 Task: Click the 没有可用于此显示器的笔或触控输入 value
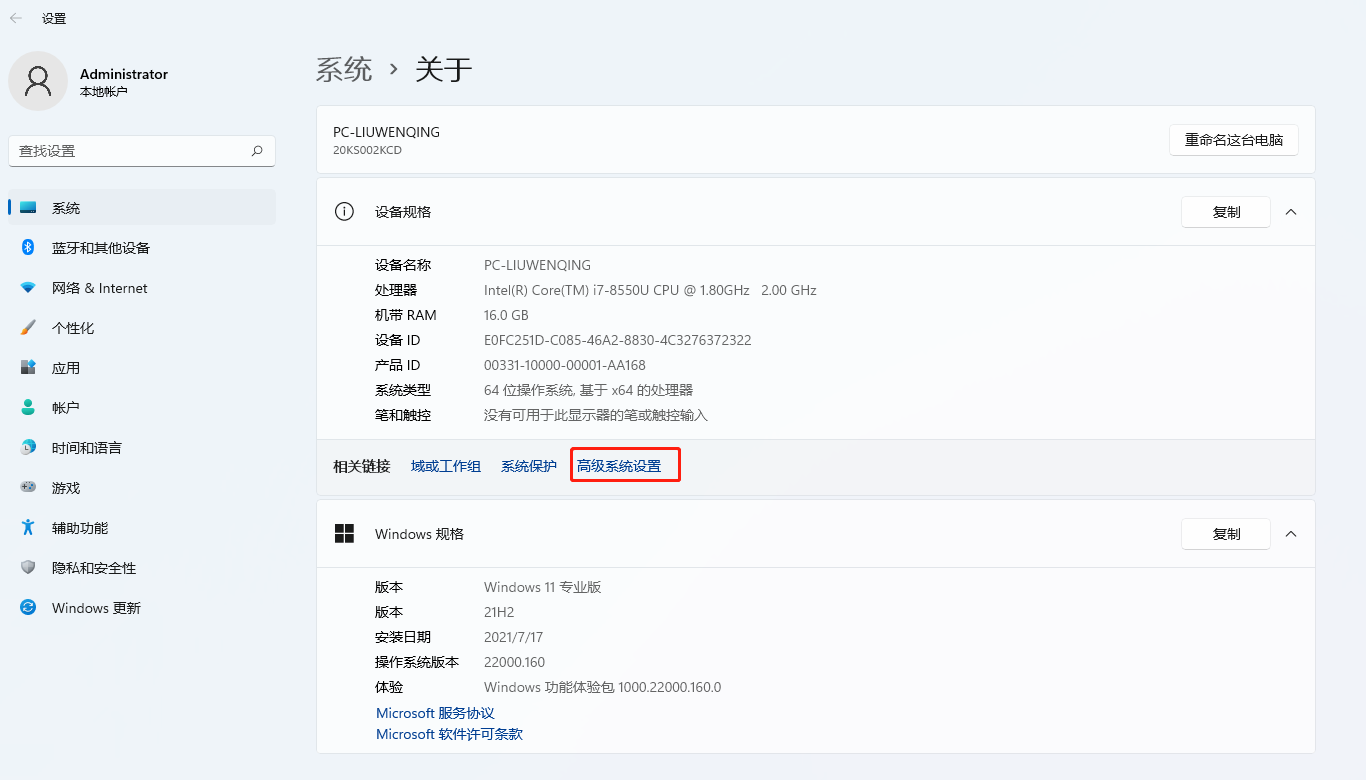(x=596, y=415)
